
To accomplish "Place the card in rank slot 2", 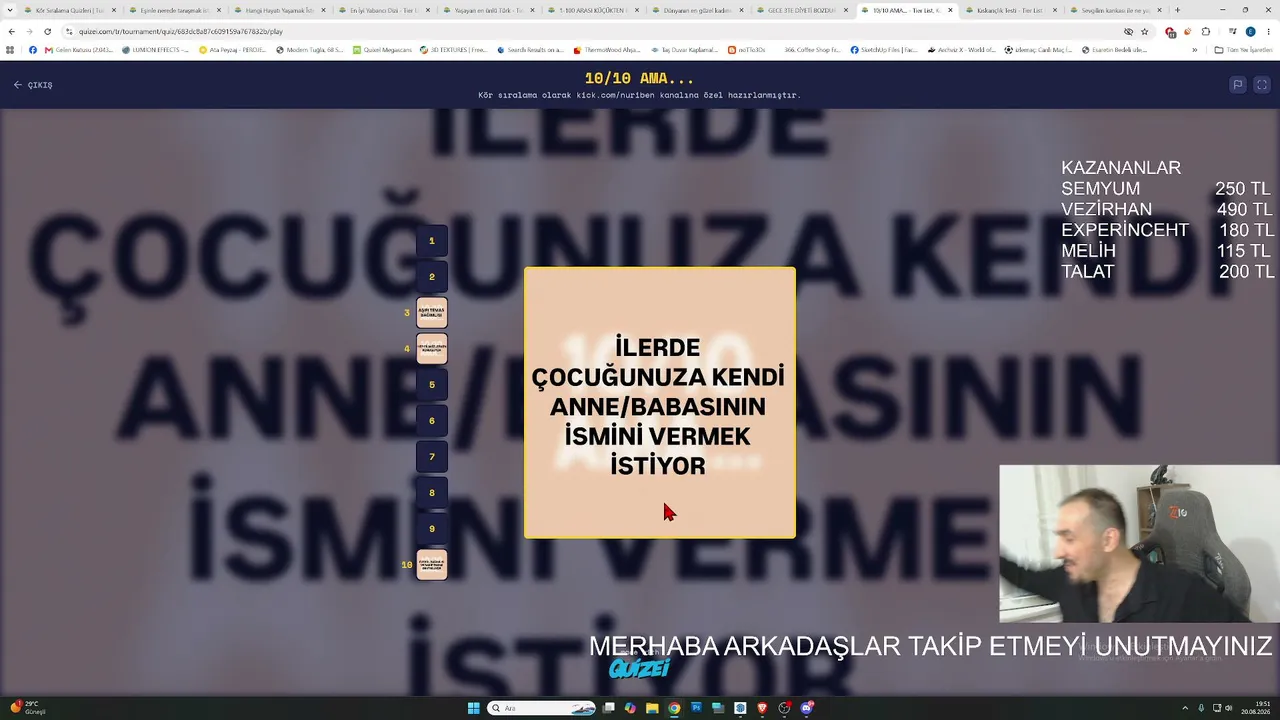I will coord(432,277).
